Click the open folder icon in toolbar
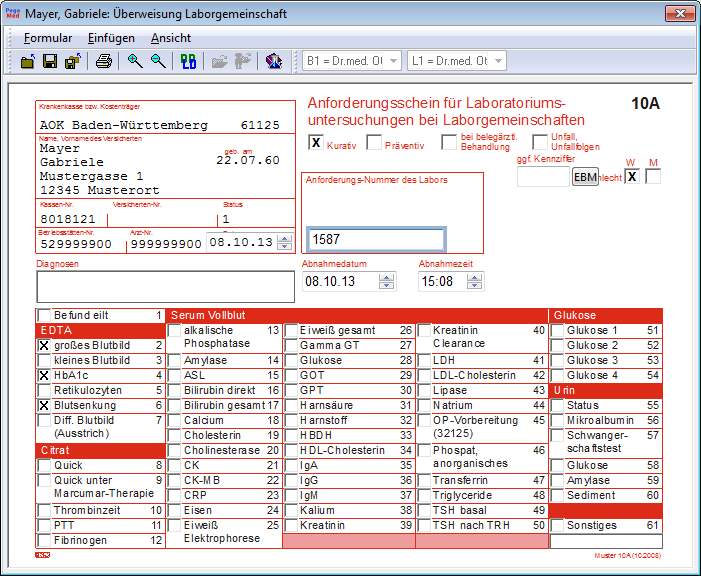The width and height of the screenshot is (701, 576). (28, 62)
